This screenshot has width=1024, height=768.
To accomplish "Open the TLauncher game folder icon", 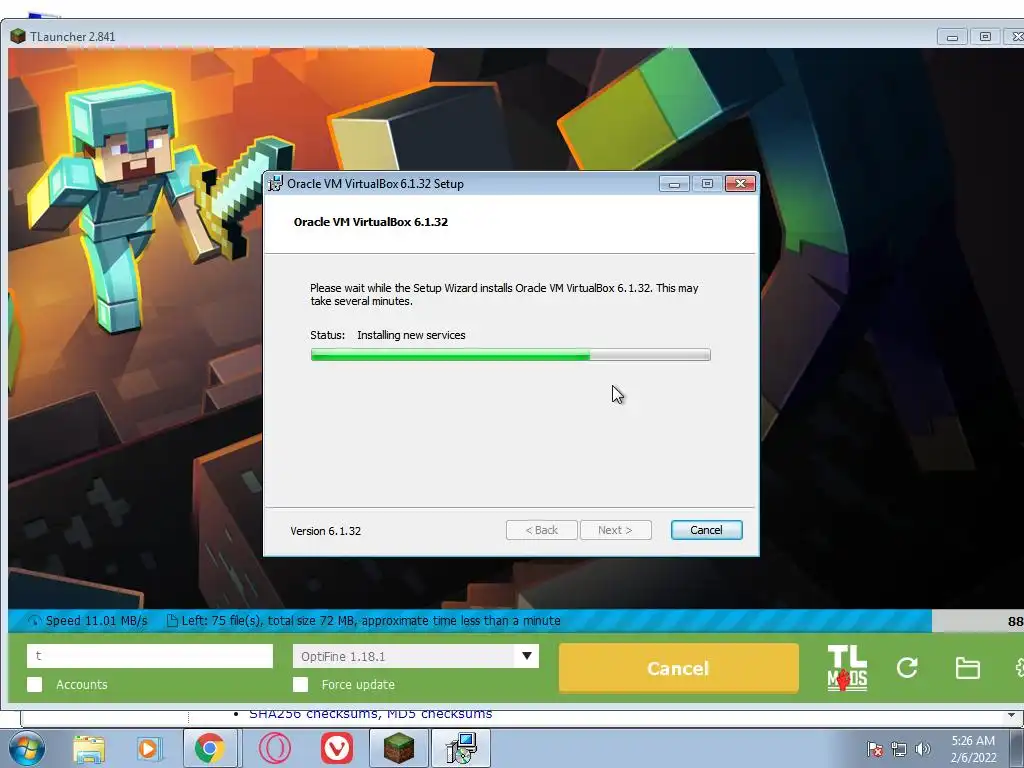I will tap(967, 668).
